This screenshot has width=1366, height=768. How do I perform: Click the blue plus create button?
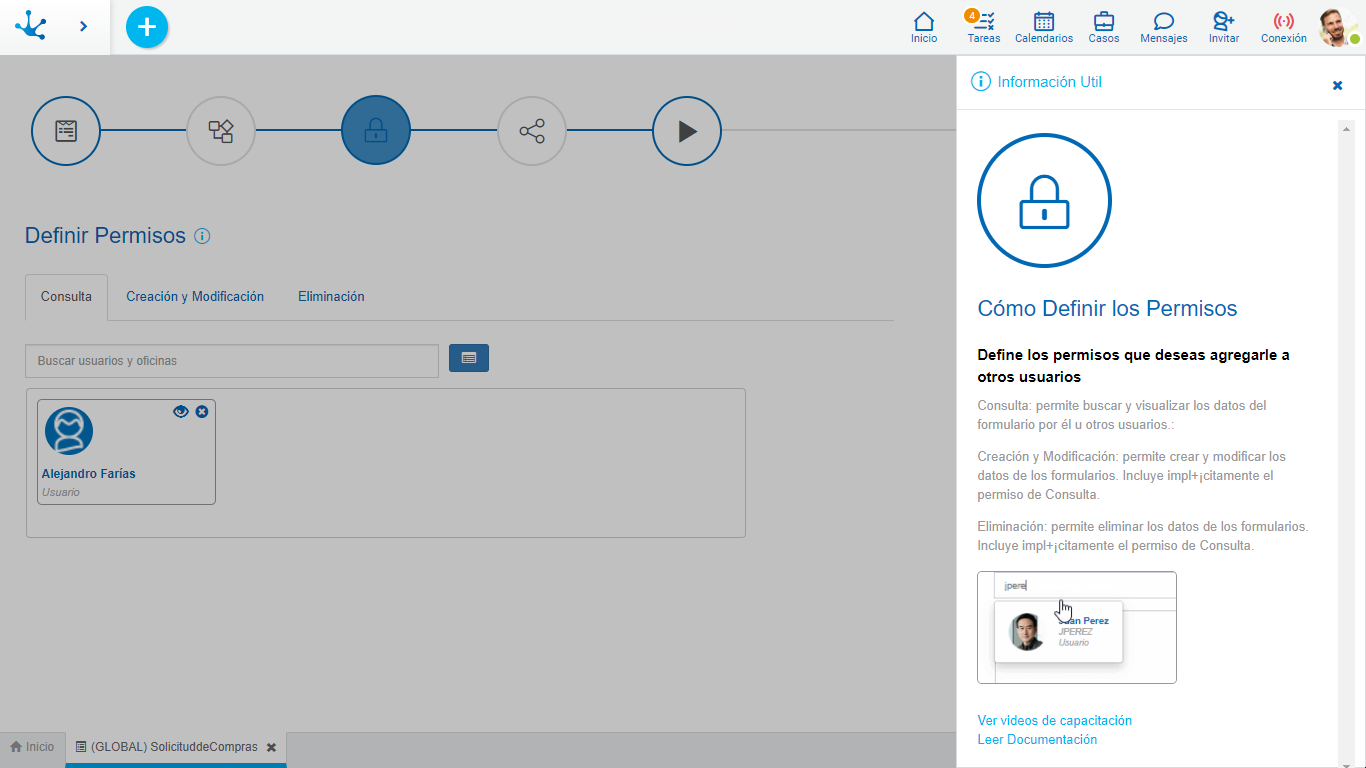pyautogui.click(x=147, y=27)
